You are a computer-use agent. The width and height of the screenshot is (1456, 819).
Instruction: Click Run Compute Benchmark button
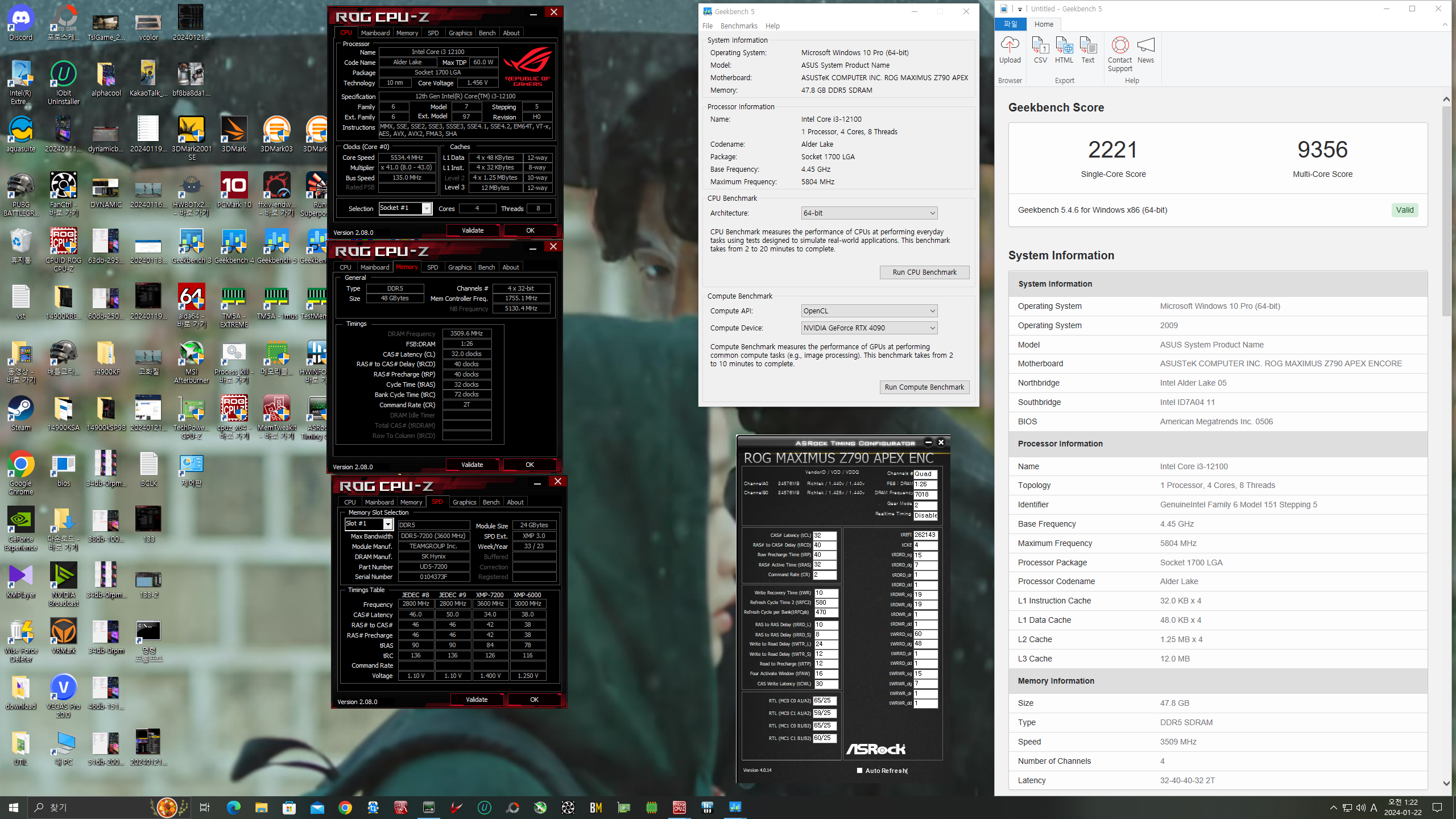click(924, 387)
